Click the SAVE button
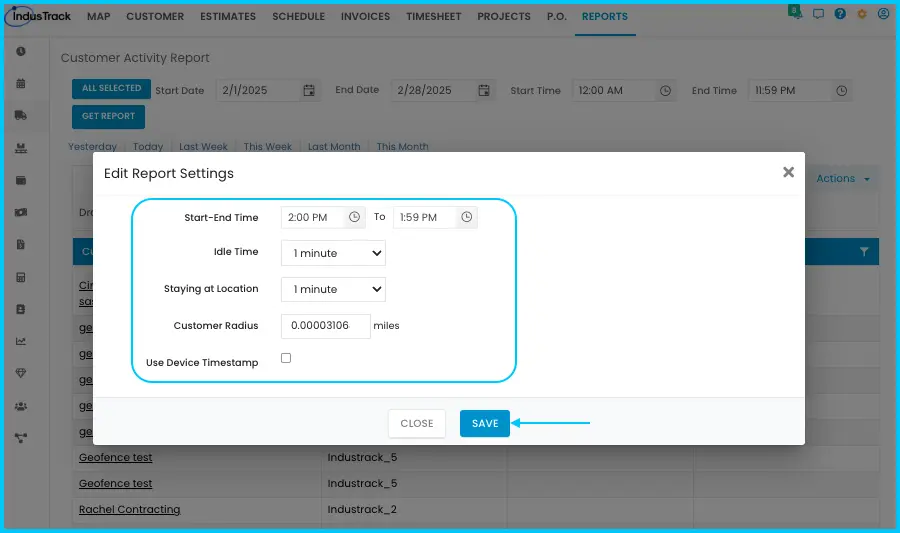The height and width of the screenshot is (533, 900). coord(484,423)
